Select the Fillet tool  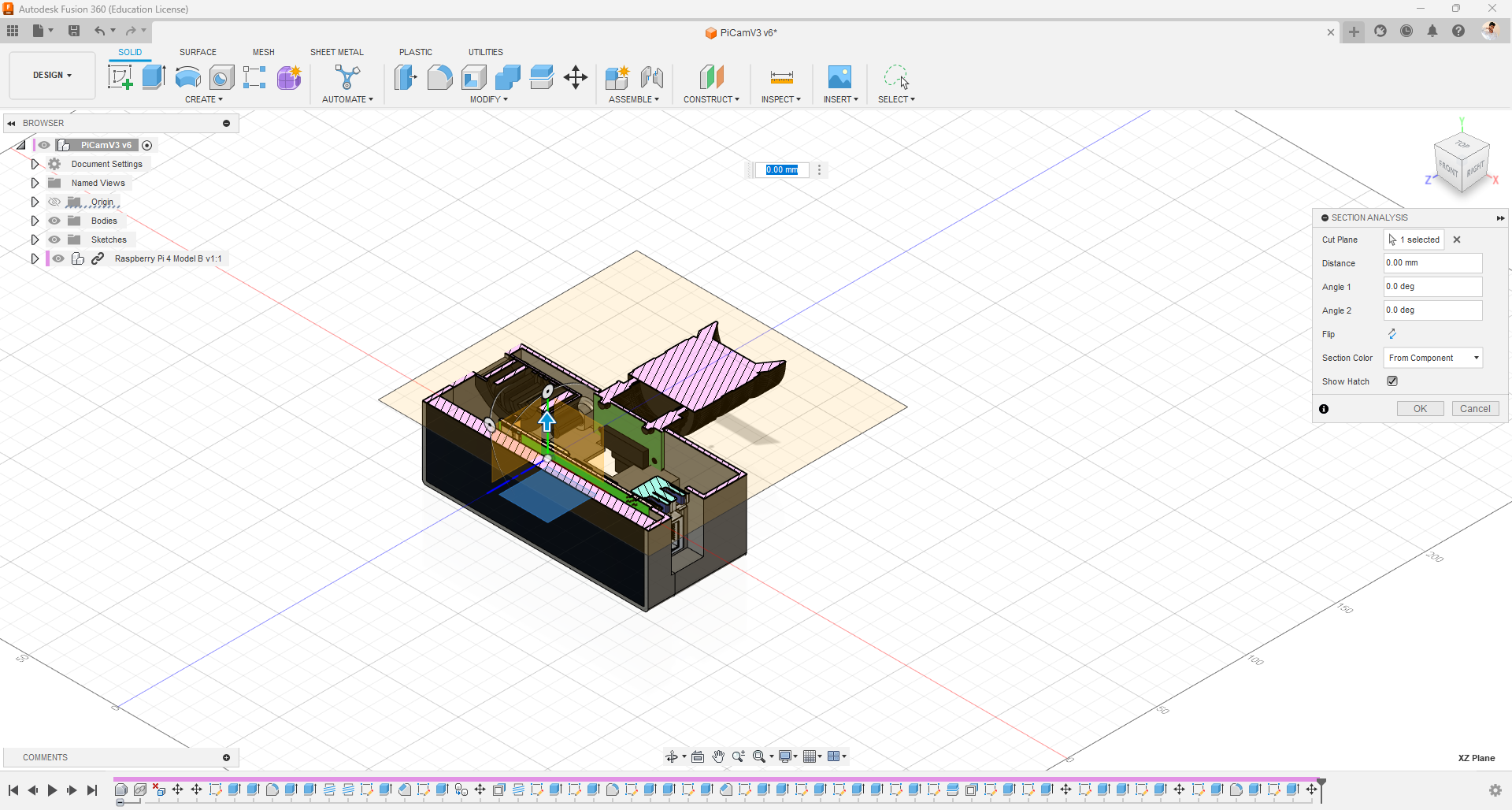(439, 77)
